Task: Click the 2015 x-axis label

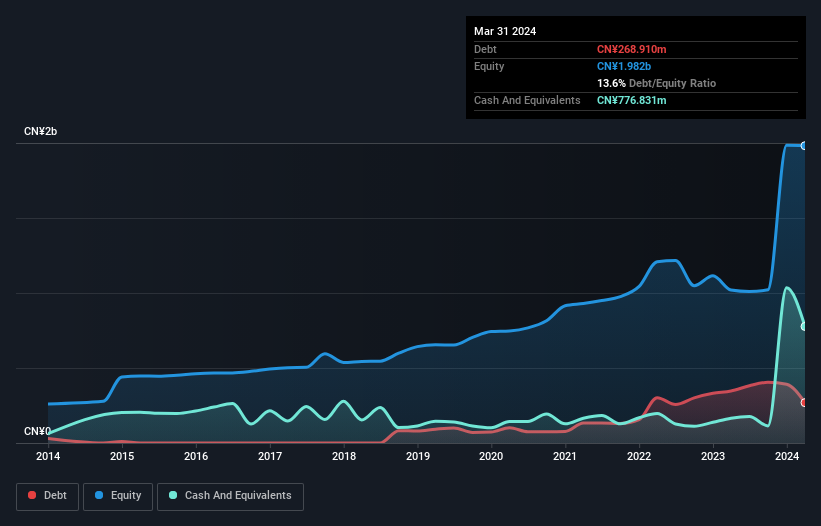Action: pyautogui.click(x=122, y=456)
